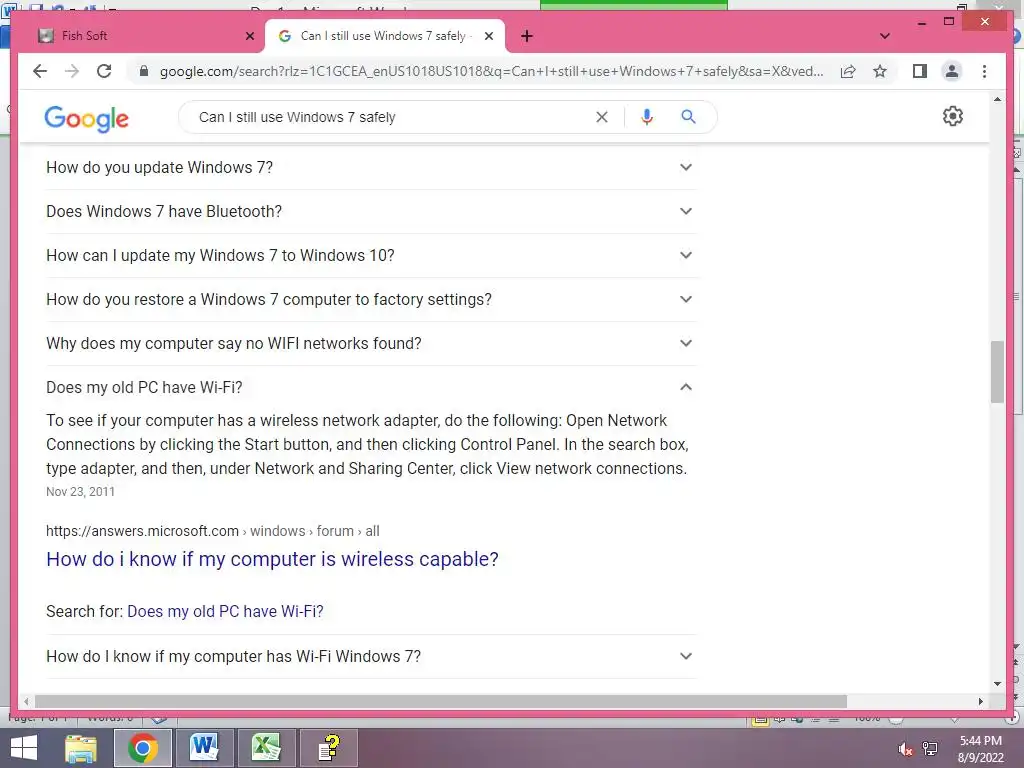The height and width of the screenshot is (768, 1024).
Task: View site information via the padlock icon
Action: point(144,71)
